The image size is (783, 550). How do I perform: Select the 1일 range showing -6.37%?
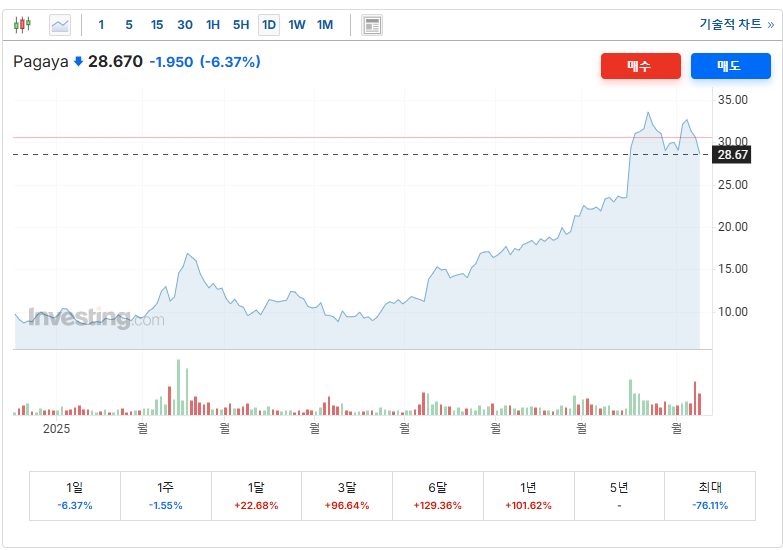75,496
